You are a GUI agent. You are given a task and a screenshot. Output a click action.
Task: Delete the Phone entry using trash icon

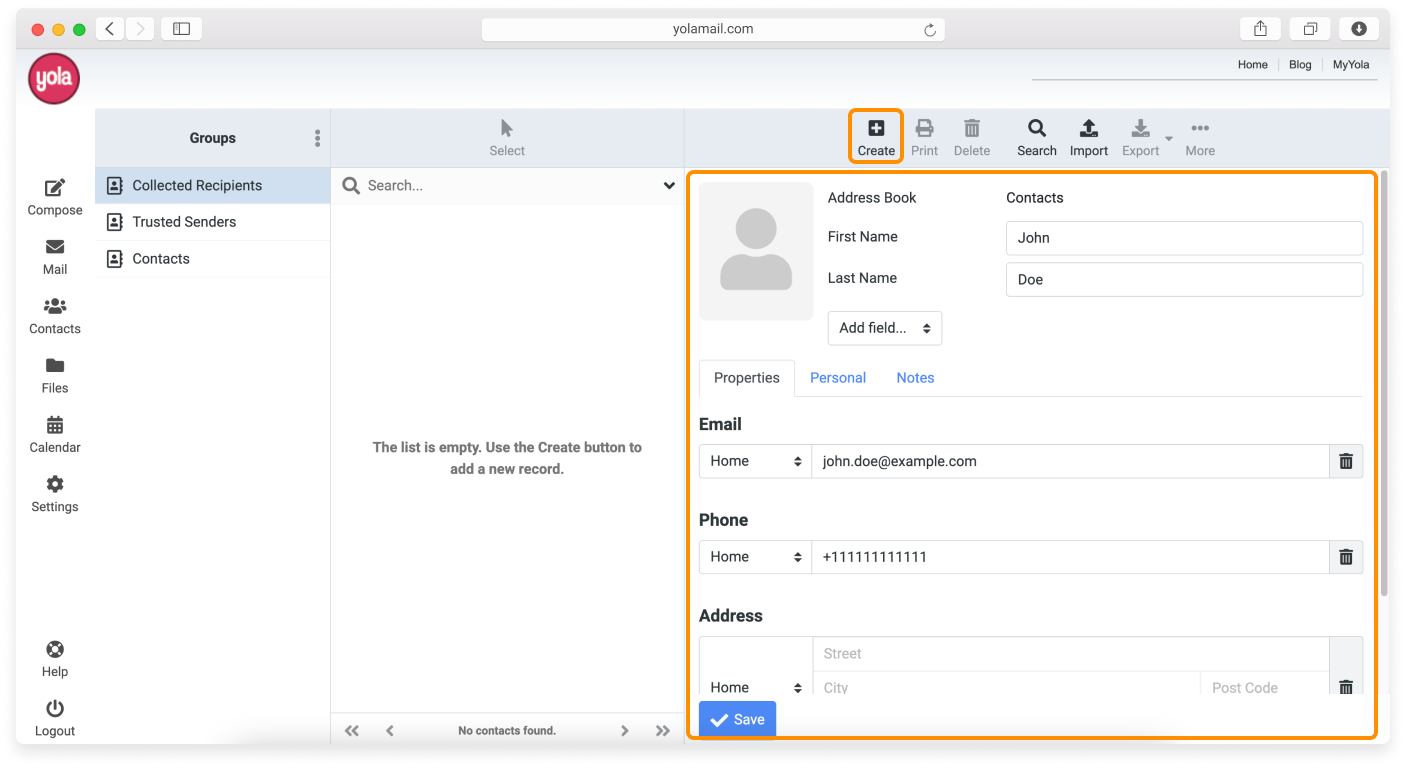(x=1345, y=557)
